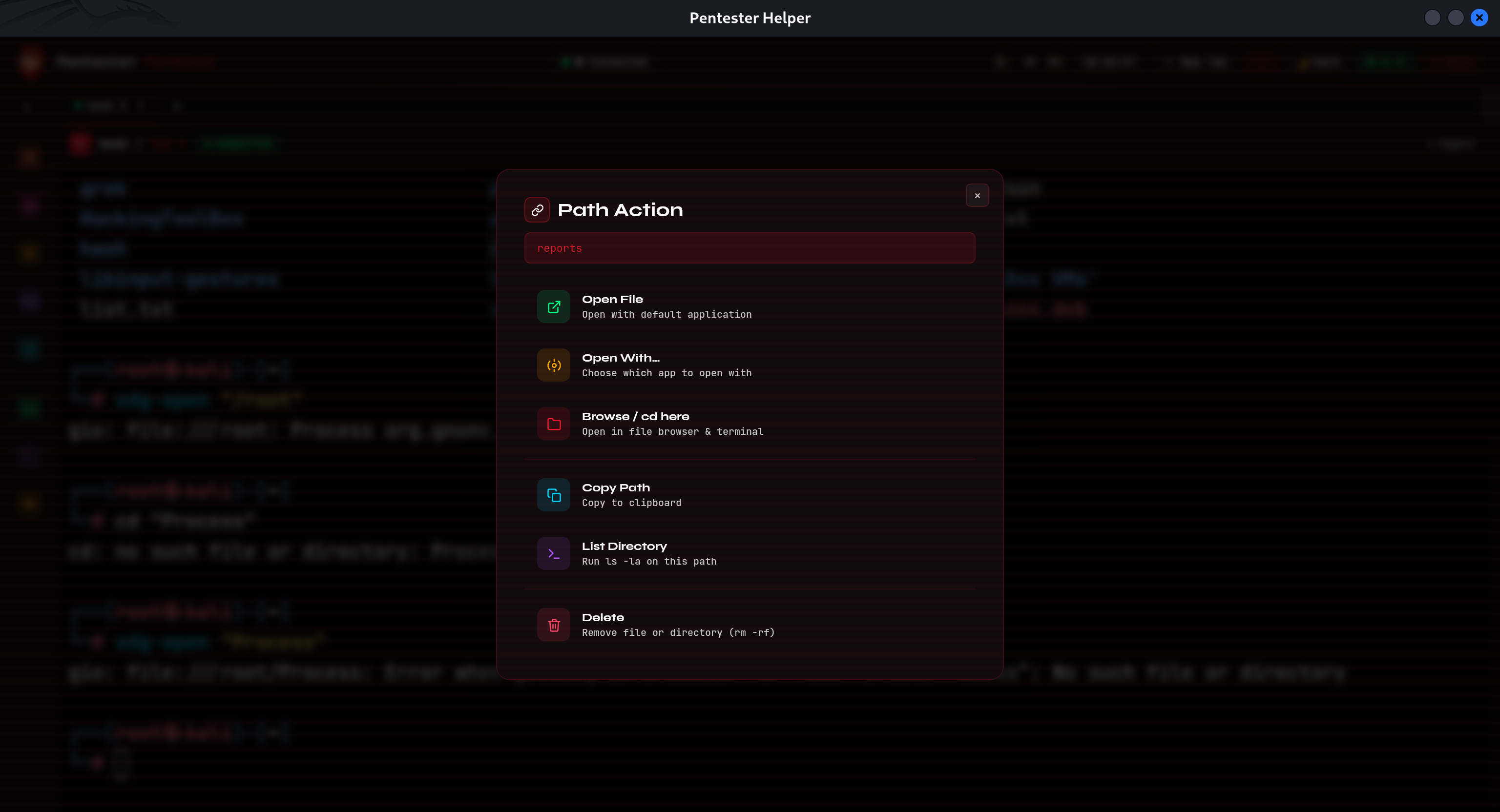Pick the Copy Path action label
This screenshot has width=1500, height=812.
[616, 488]
